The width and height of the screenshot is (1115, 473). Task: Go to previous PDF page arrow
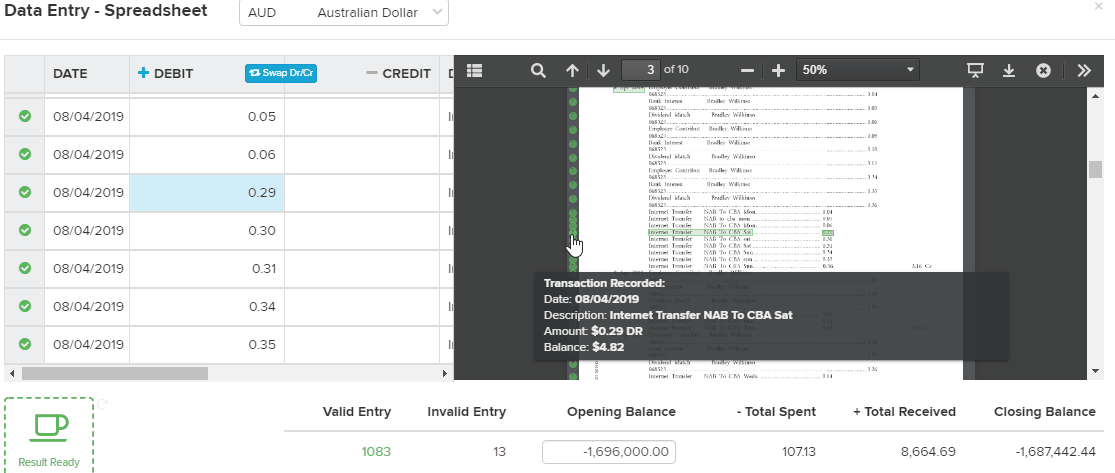(572, 70)
